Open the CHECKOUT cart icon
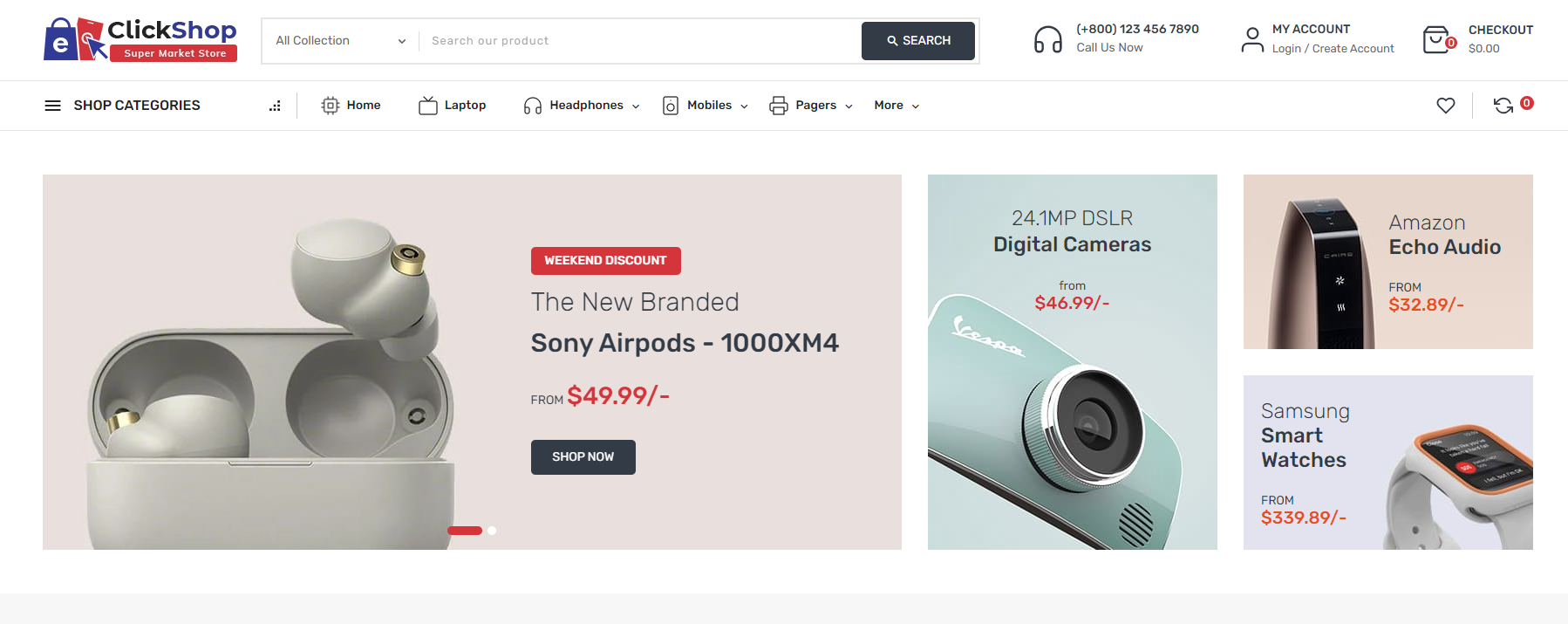This screenshot has height=624, width=1568. pos(1438,38)
